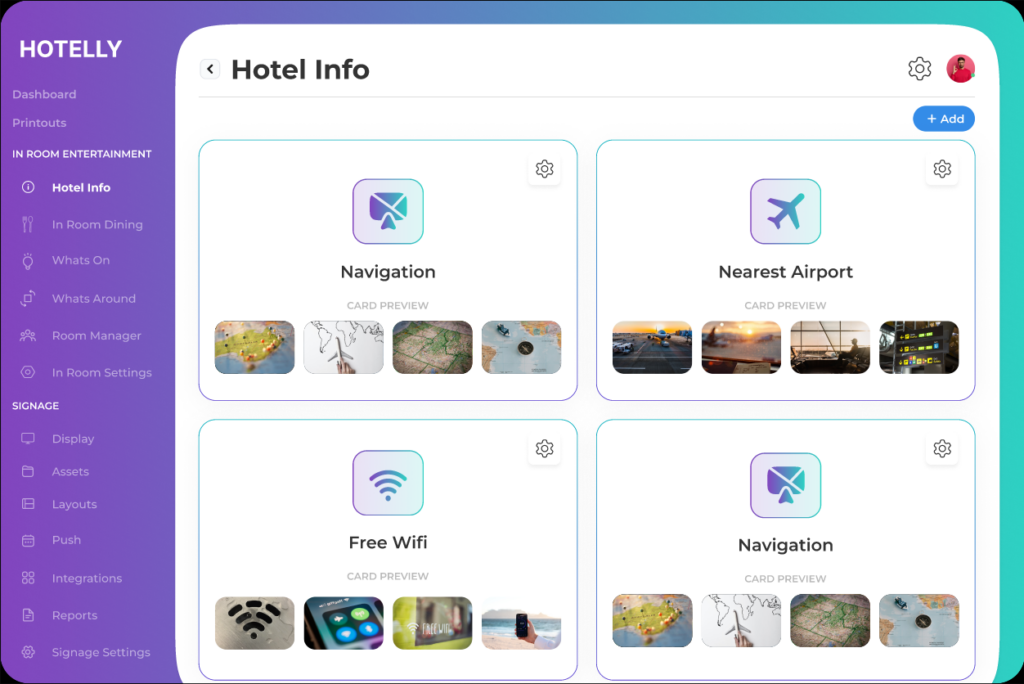Select the sunset airport preview thumbnail

(741, 347)
